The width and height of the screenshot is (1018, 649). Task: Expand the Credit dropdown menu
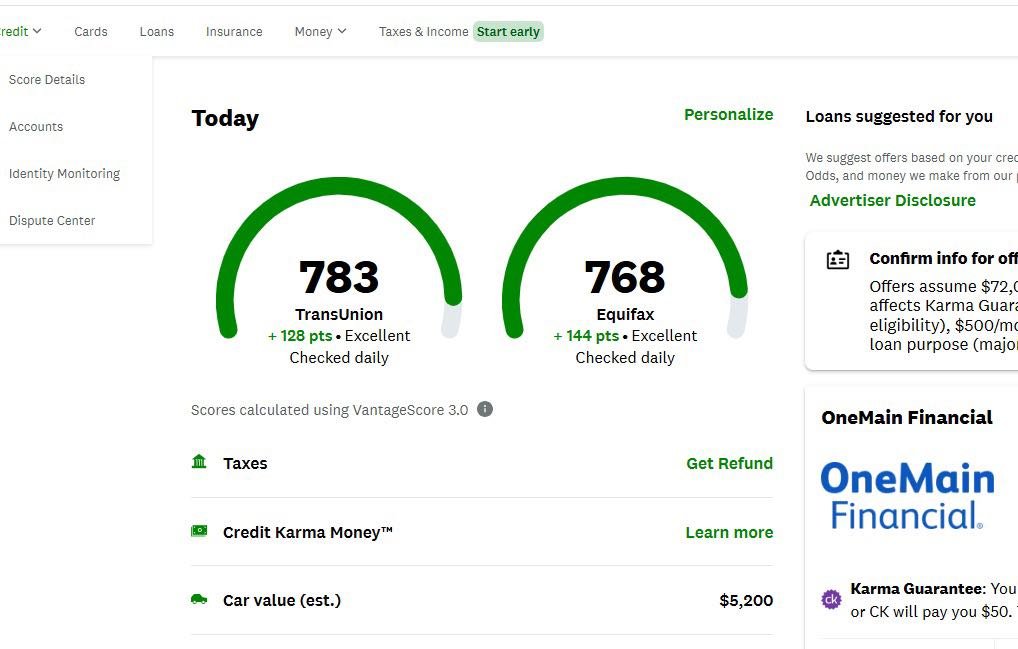[20, 31]
